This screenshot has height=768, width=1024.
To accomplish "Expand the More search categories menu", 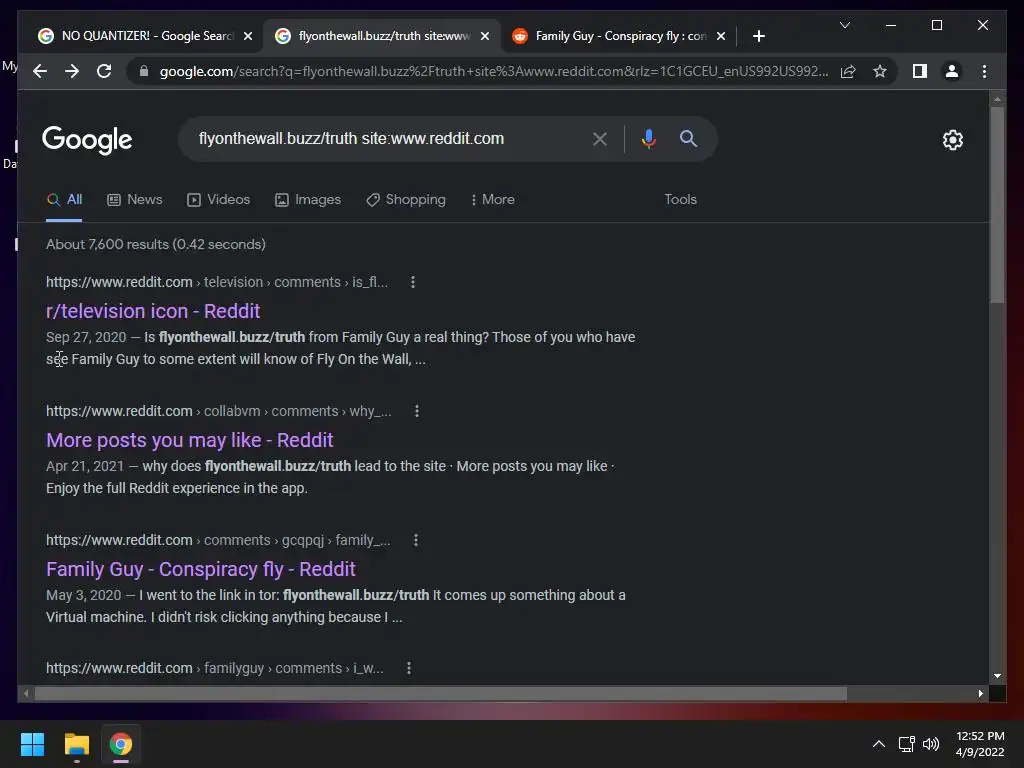I will pos(492,199).
